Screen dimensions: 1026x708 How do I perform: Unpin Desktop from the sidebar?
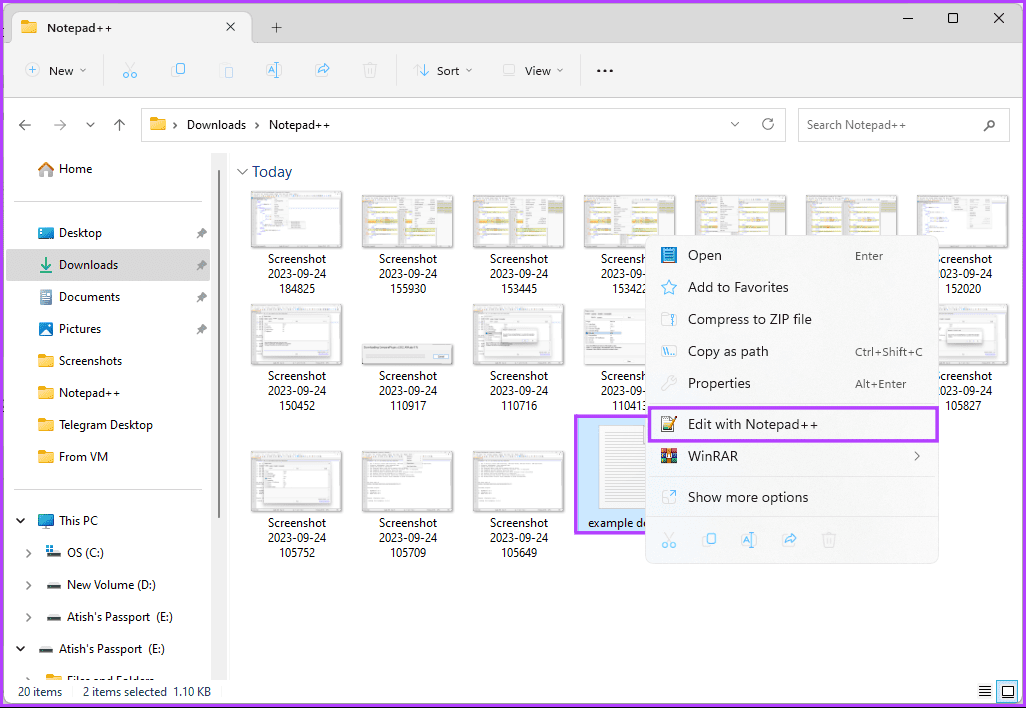pyautogui.click(x=199, y=232)
